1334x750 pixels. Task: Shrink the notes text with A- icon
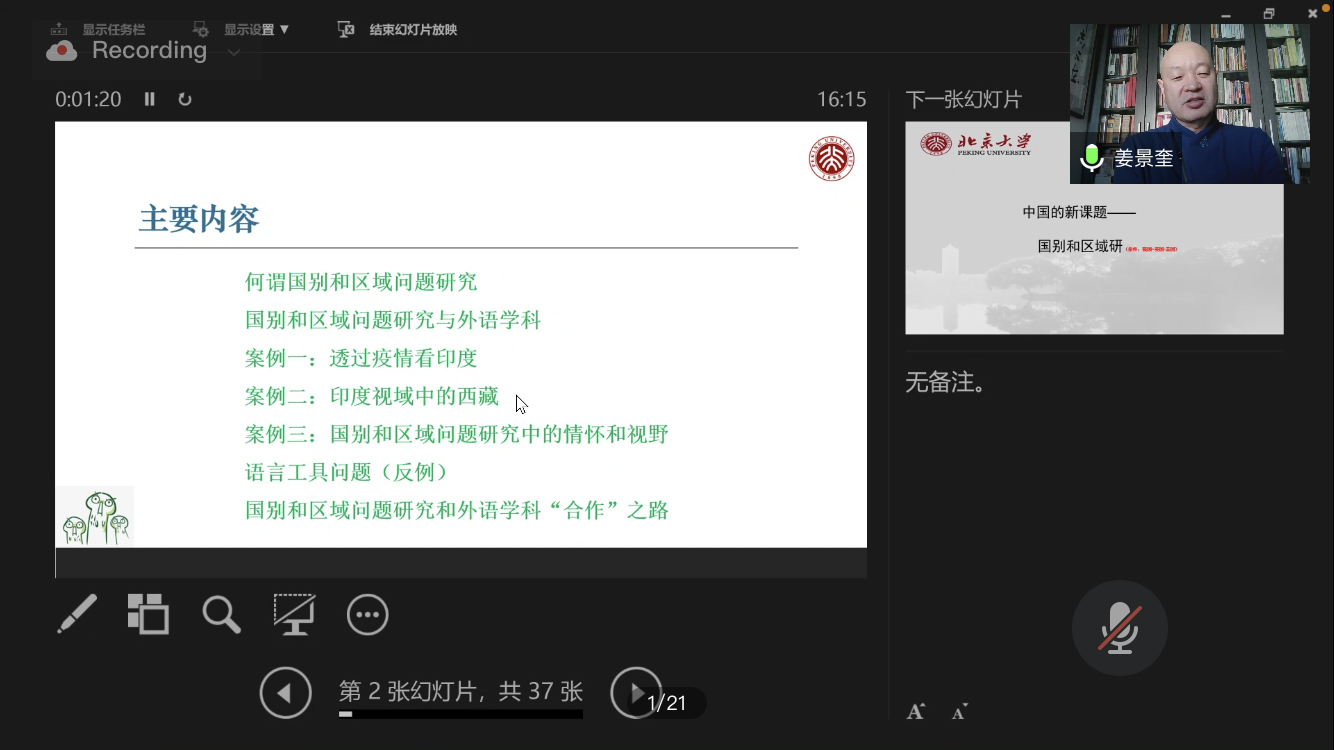pyautogui.click(x=958, y=711)
